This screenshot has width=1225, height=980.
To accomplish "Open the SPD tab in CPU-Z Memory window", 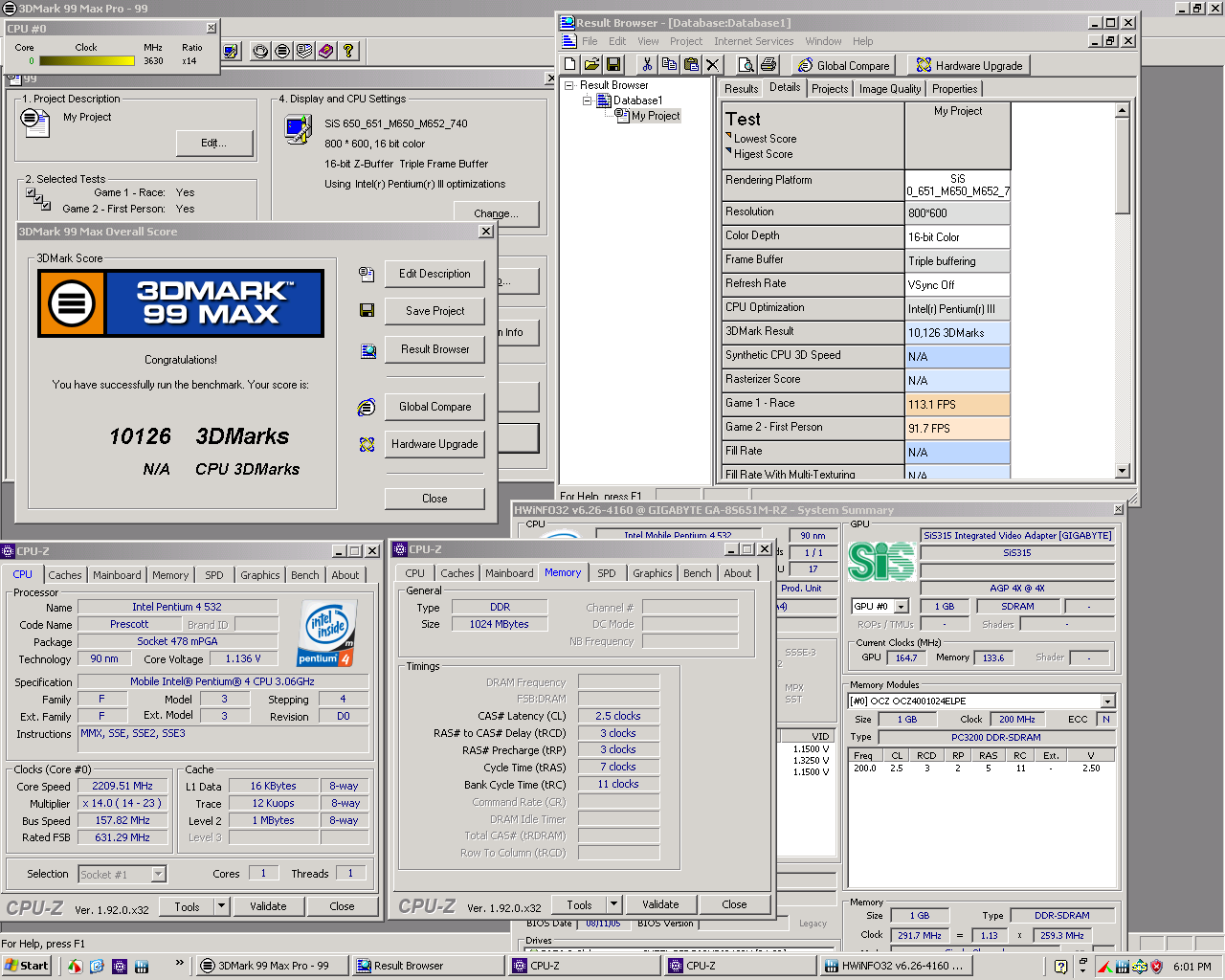I will pyautogui.click(x=607, y=573).
